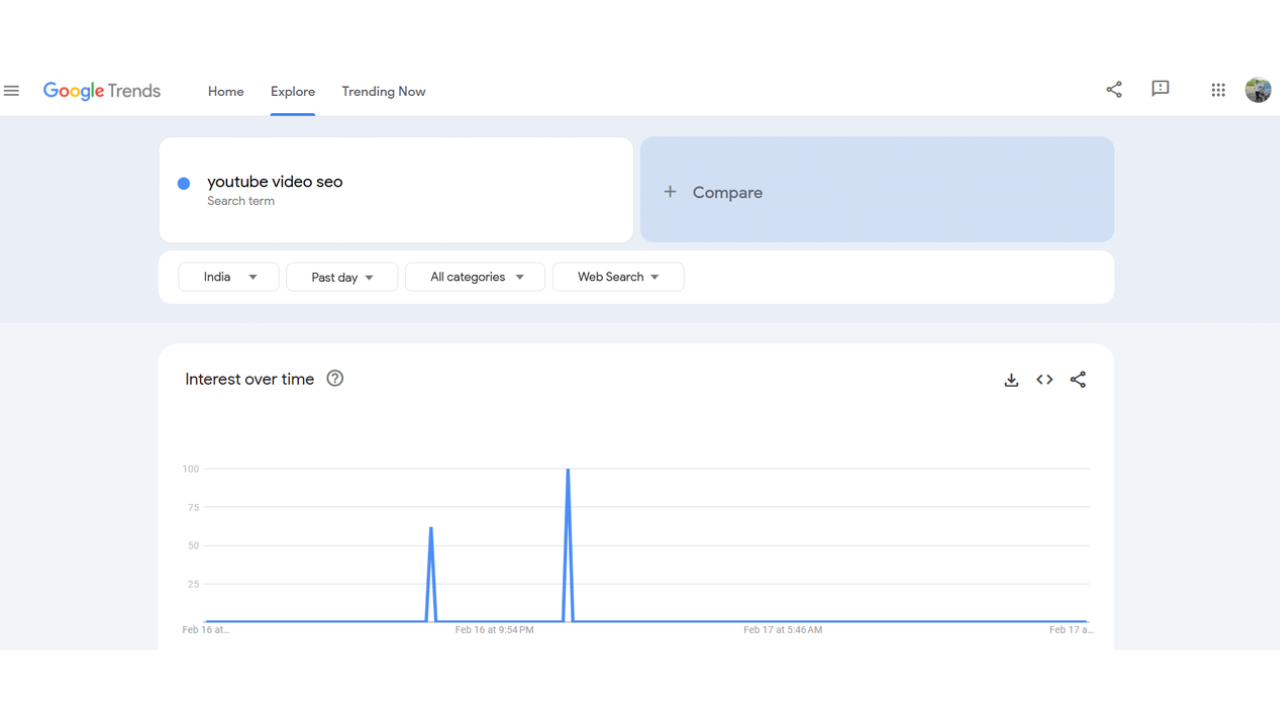Open the All categories dropdown
Screen dimensions: 1280x720
coord(475,277)
